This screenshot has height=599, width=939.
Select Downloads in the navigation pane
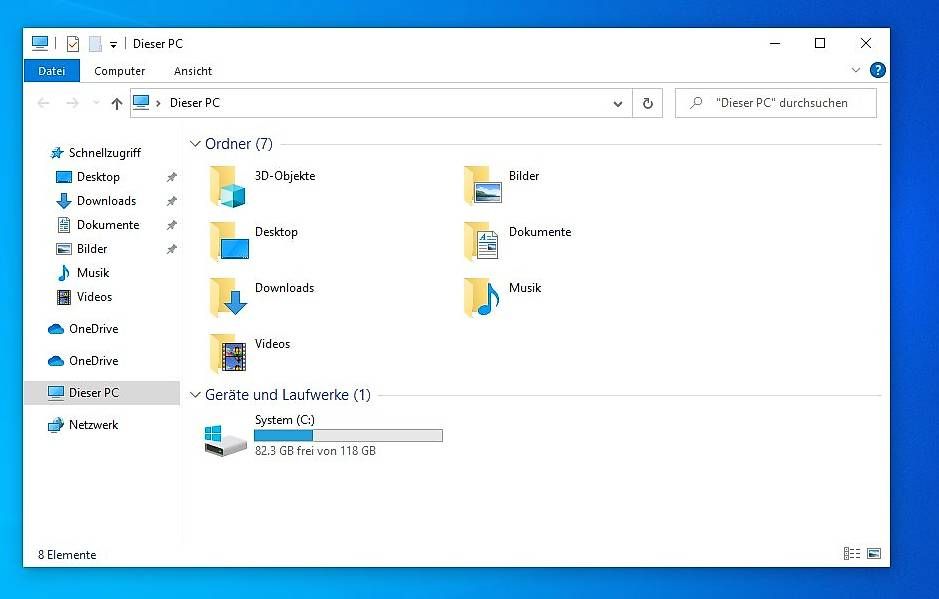(102, 201)
